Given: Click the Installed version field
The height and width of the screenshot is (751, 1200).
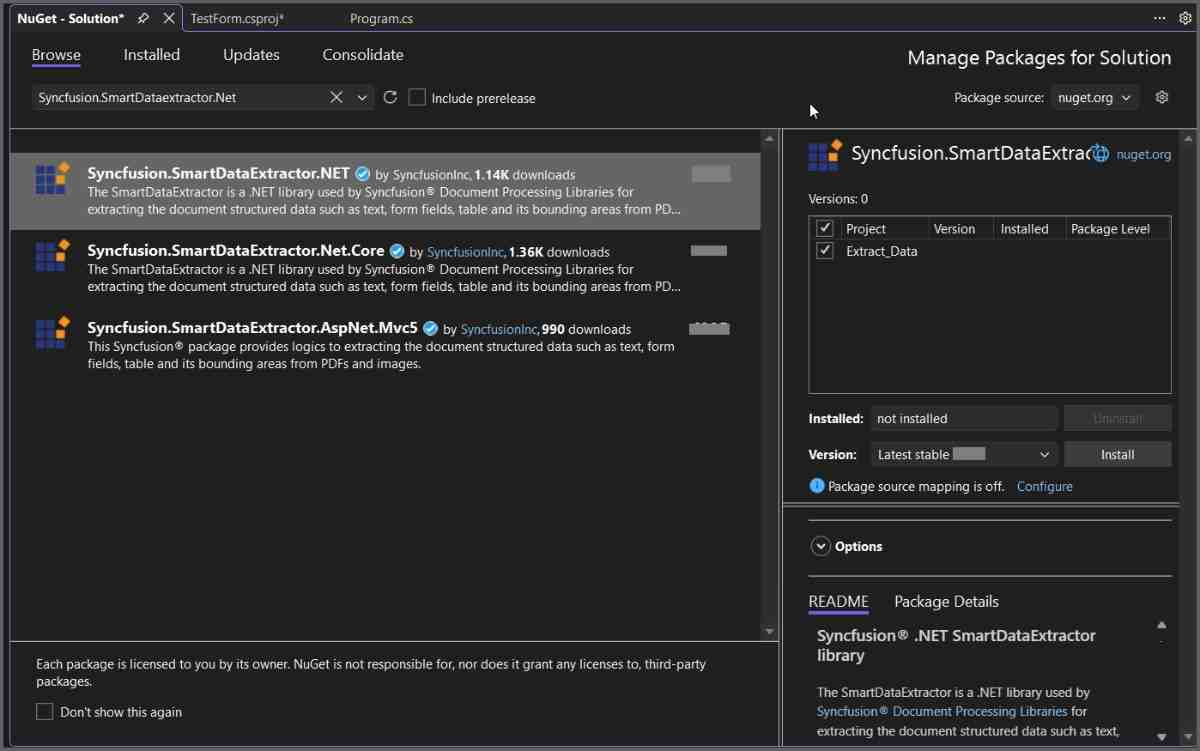Looking at the screenshot, I should pyautogui.click(x=964, y=418).
